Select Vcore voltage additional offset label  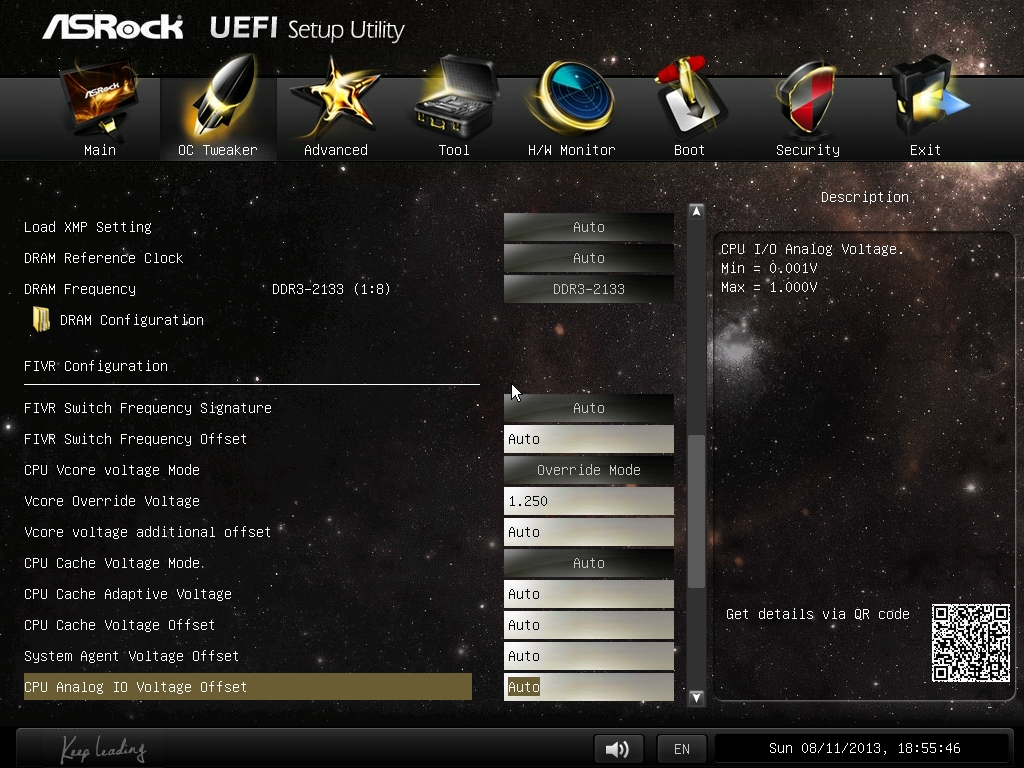point(147,532)
